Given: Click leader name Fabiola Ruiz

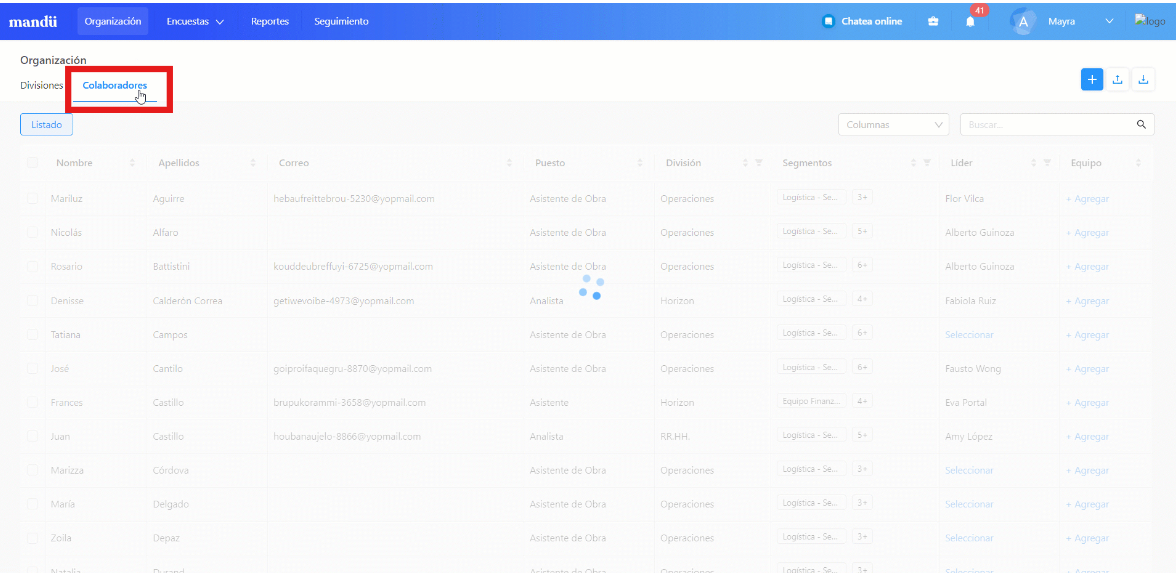Looking at the screenshot, I should (x=970, y=301).
